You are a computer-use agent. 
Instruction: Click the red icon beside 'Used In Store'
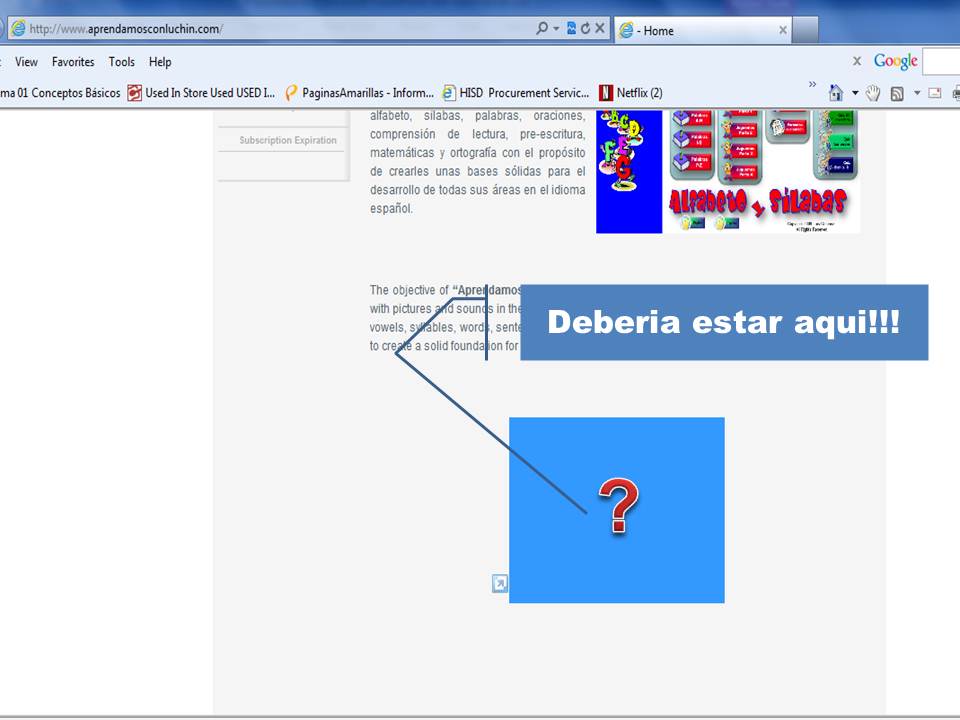(134, 93)
